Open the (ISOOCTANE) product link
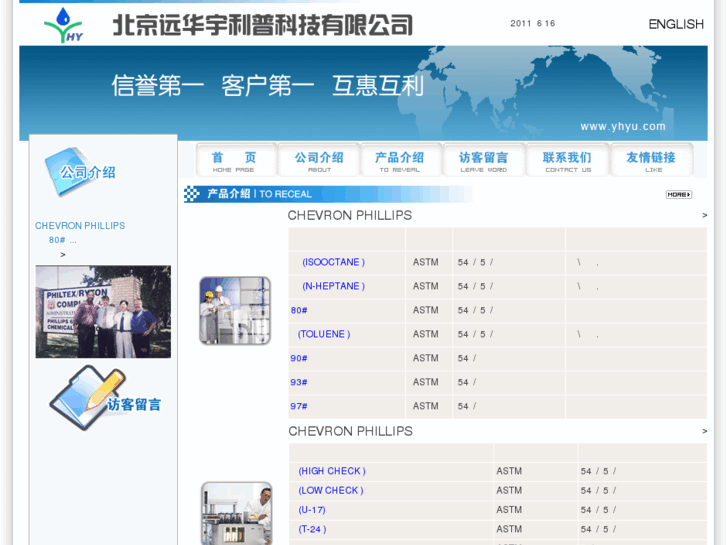The height and width of the screenshot is (545, 727). tap(333, 262)
